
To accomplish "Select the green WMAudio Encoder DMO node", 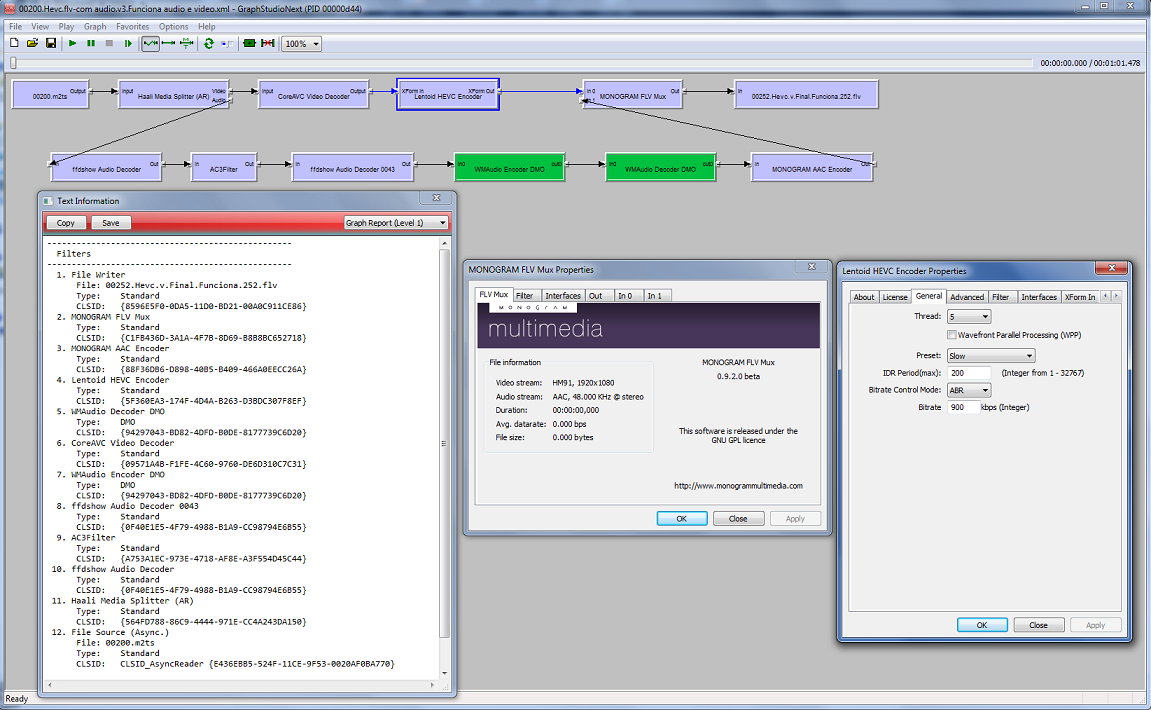I will pos(509,168).
